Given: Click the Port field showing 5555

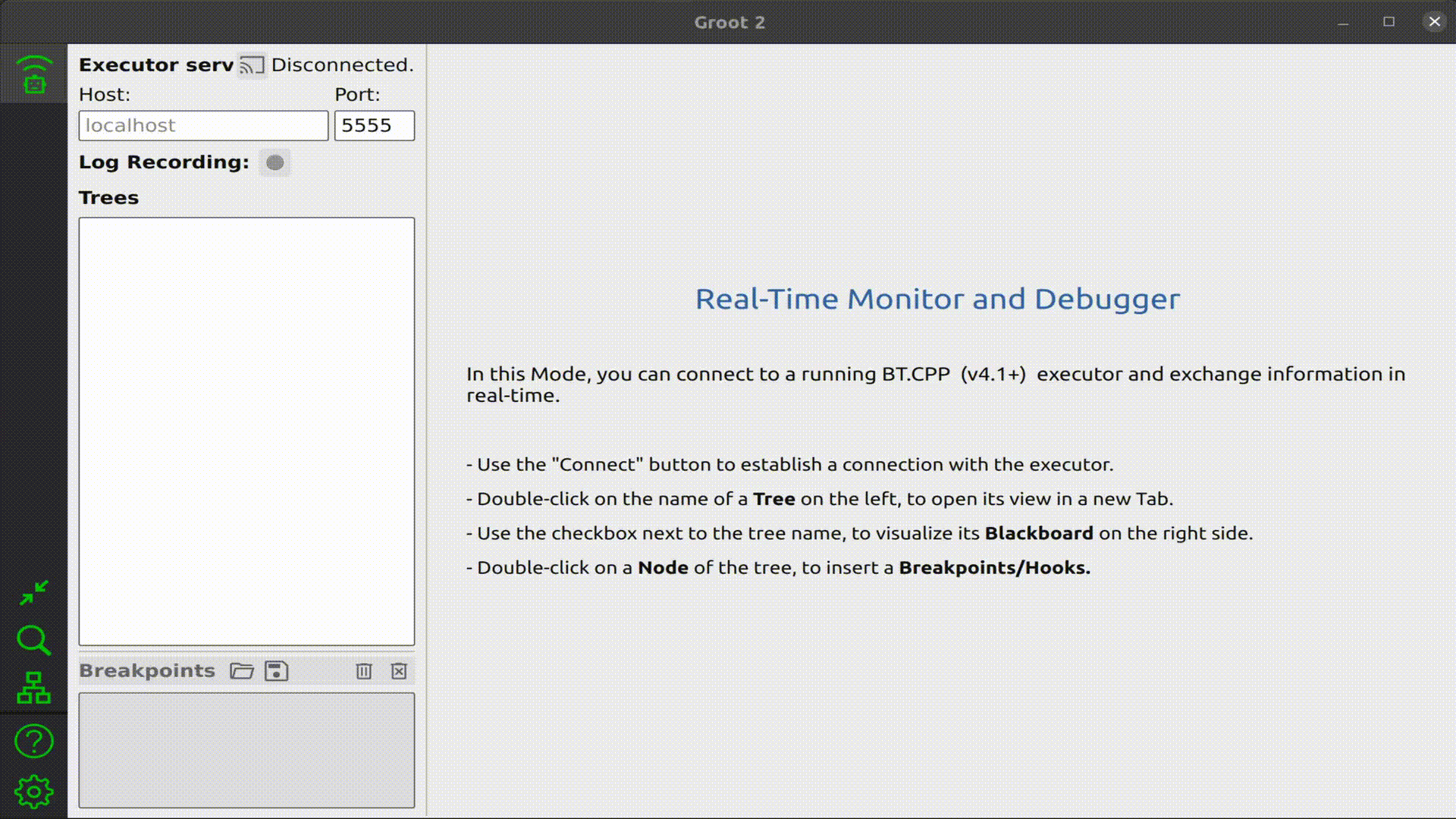Looking at the screenshot, I should [375, 126].
